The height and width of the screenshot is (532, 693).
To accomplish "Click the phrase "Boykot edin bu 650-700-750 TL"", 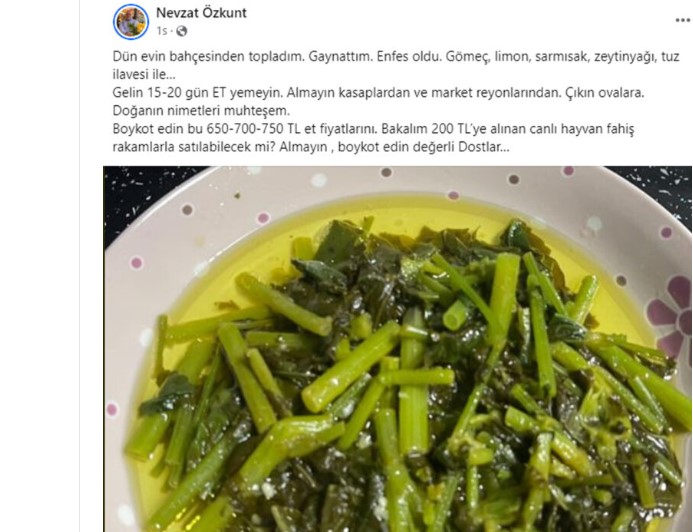I will pos(206,129).
